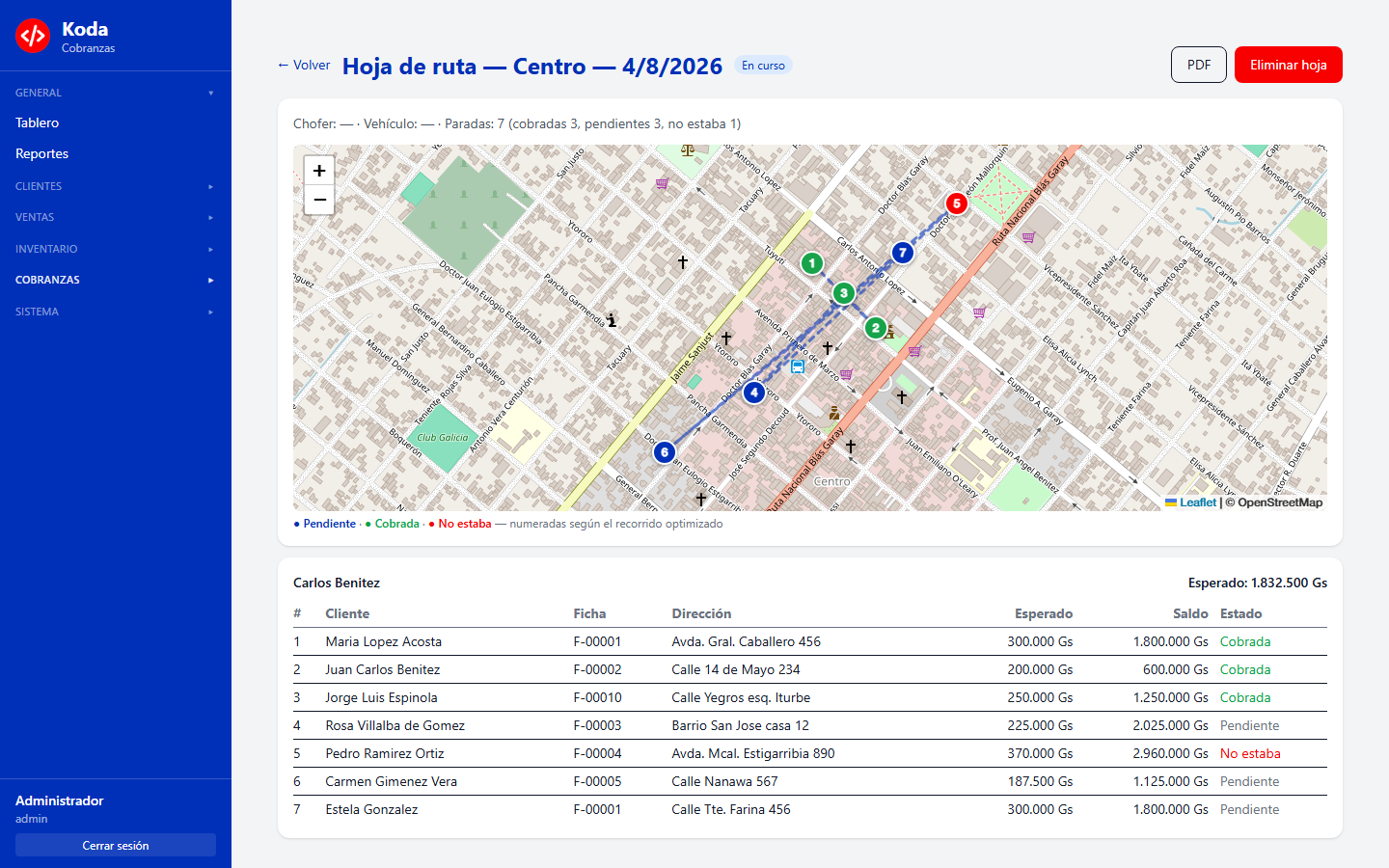
Task: Click ficha F-00003
Action: (x=597, y=725)
